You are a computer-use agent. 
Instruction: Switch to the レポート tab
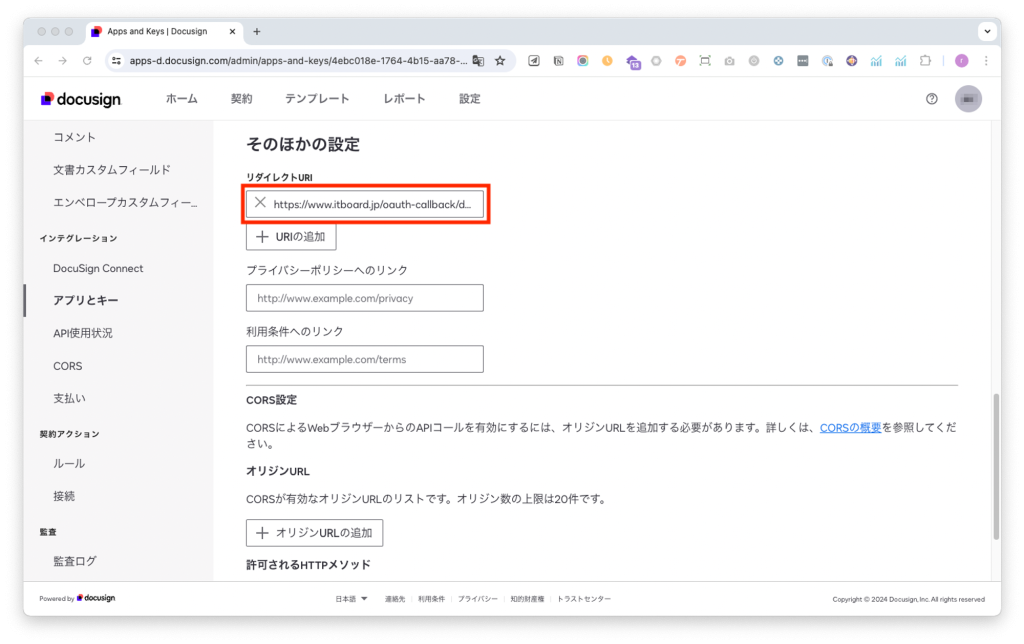tap(404, 99)
